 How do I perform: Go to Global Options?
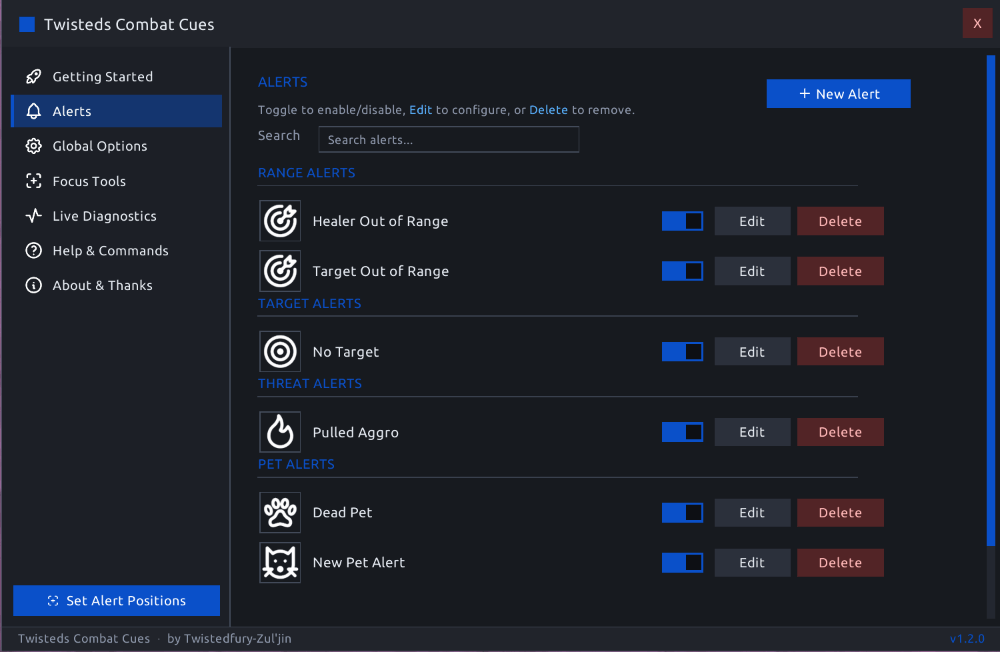(x=117, y=146)
